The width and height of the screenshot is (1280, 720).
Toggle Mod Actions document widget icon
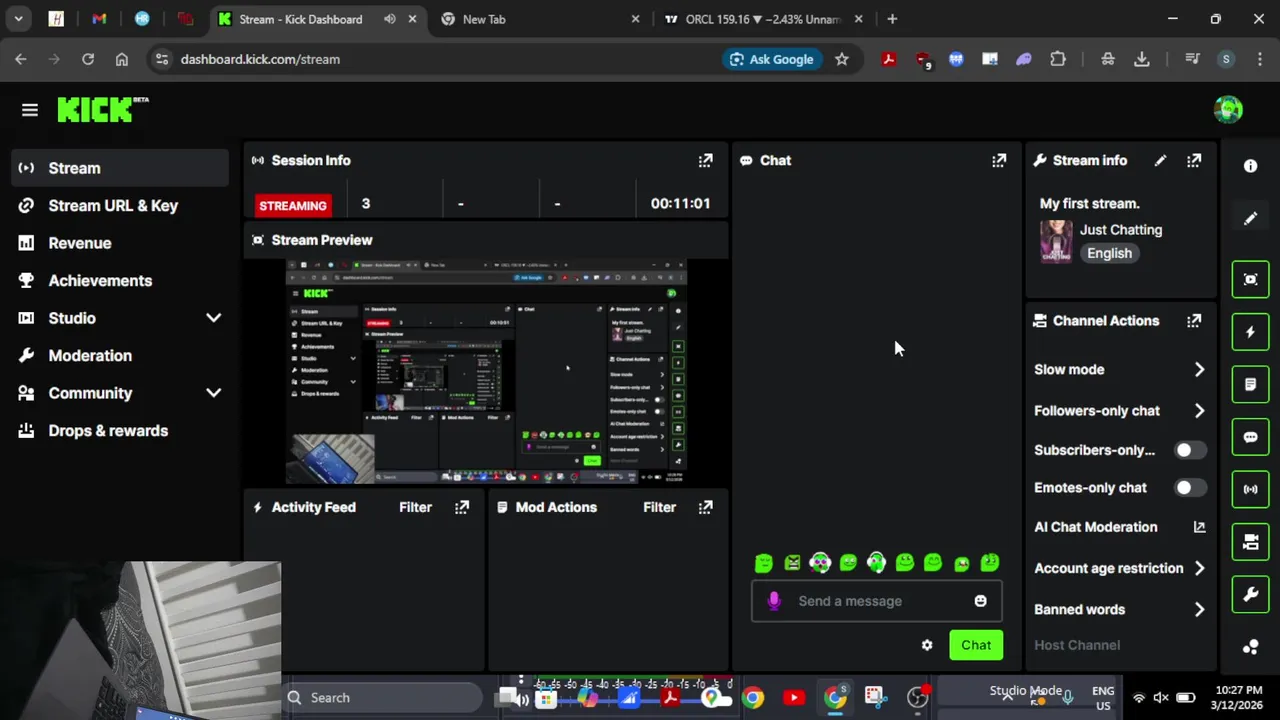coord(1250,385)
